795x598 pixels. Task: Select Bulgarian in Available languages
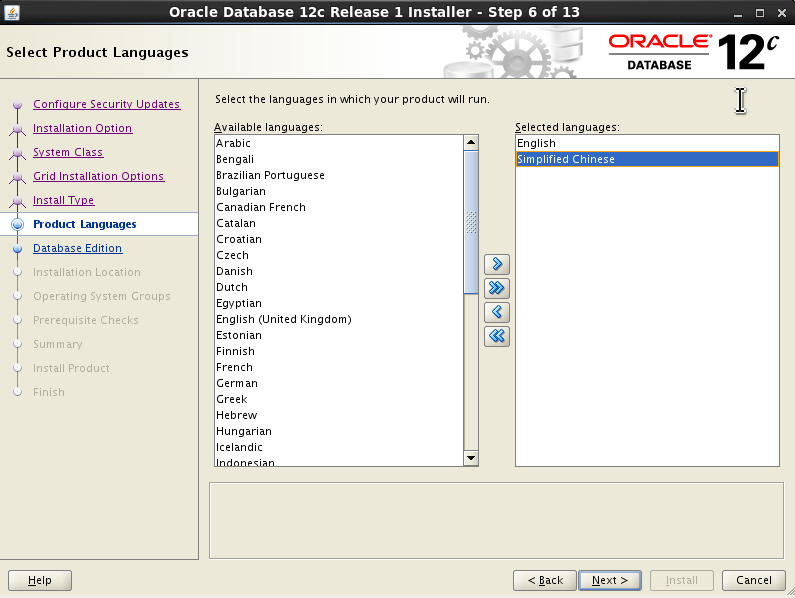339,191
